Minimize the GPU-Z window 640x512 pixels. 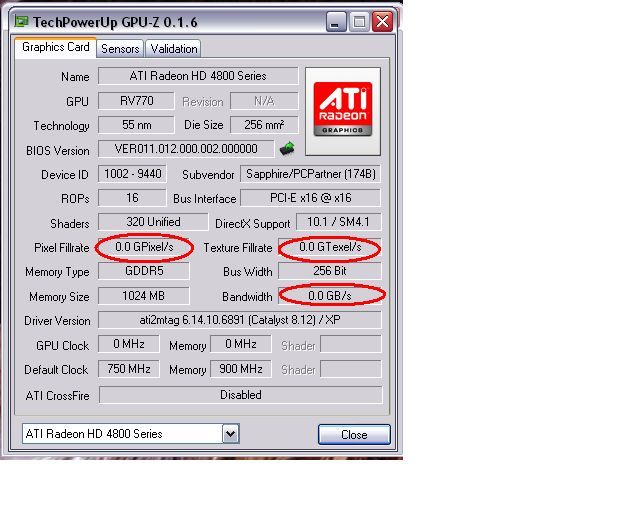(336, 22)
